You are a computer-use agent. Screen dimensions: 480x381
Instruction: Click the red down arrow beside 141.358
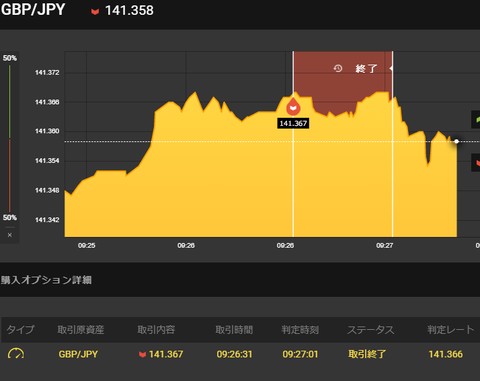click(95, 12)
